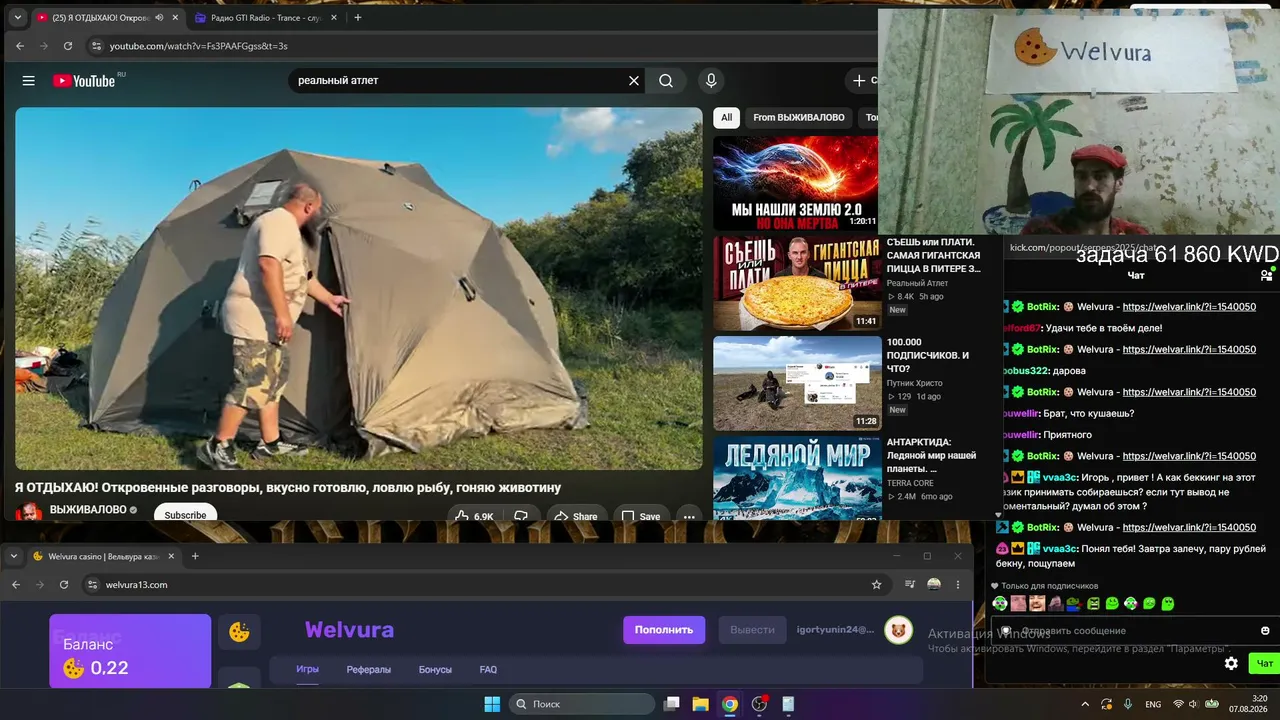Image resolution: width=1280 pixels, height=720 pixels.
Task: Reload the YouTube page
Action: pos(68,46)
